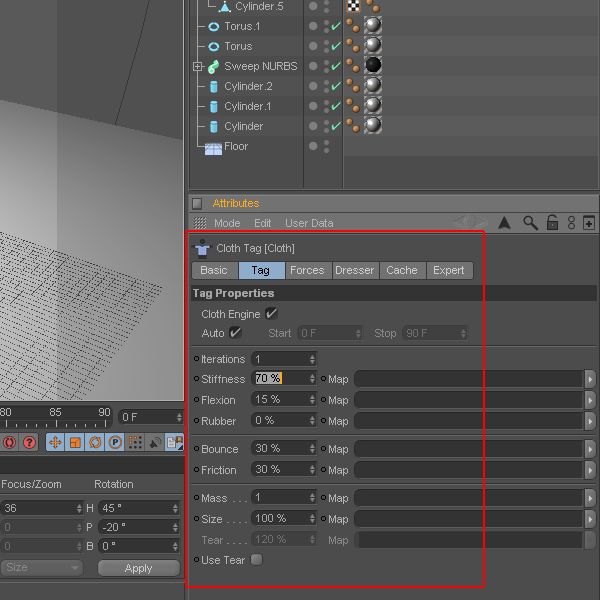Click the material tag sphere on Cylinder row

[373, 125]
